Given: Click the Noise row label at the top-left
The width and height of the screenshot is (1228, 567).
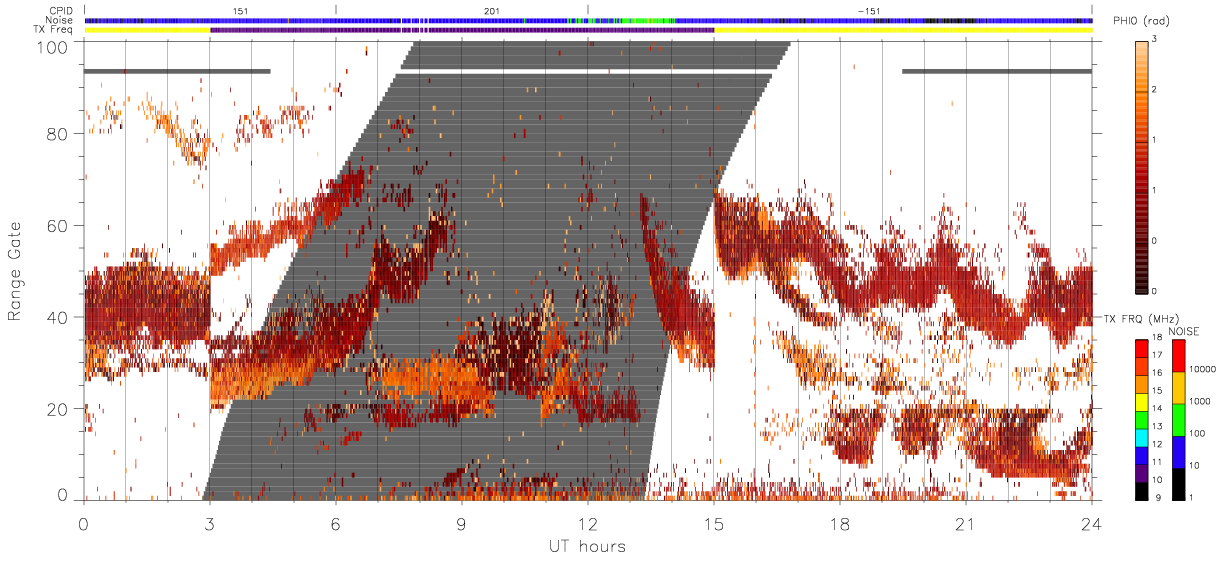Looking at the screenshot, I should click(57, 19).
